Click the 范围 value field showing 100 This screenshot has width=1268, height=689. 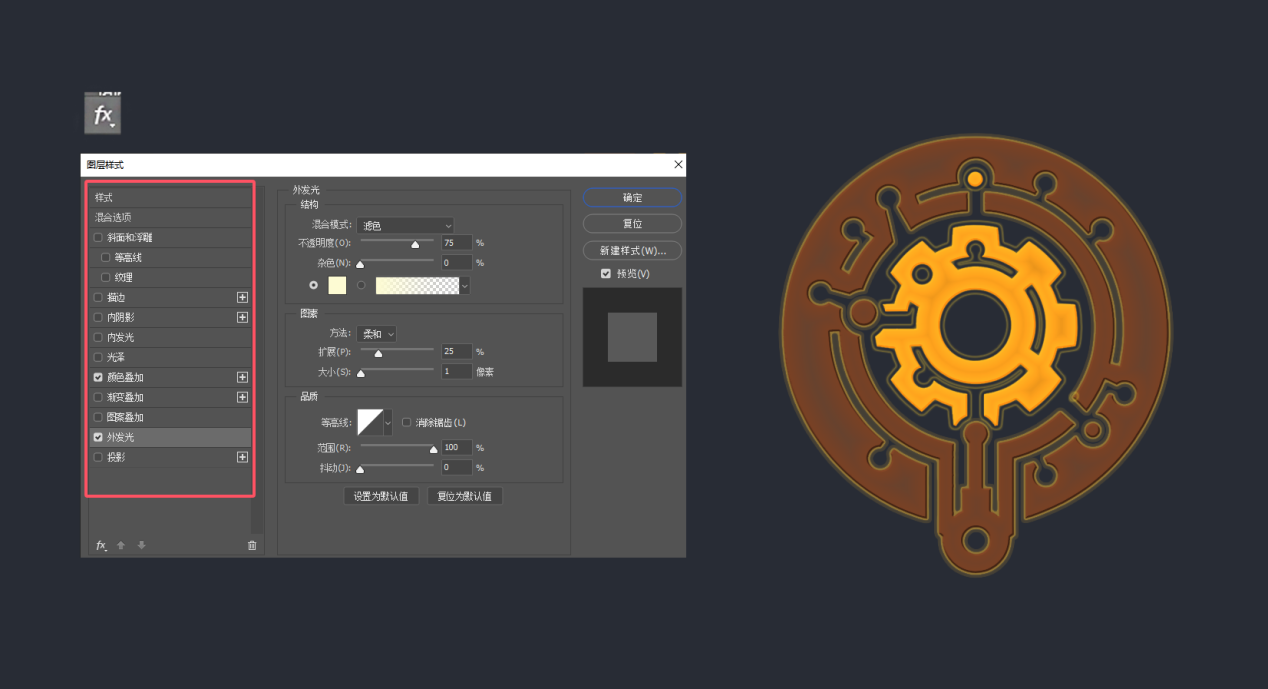(x=456, y=447)
